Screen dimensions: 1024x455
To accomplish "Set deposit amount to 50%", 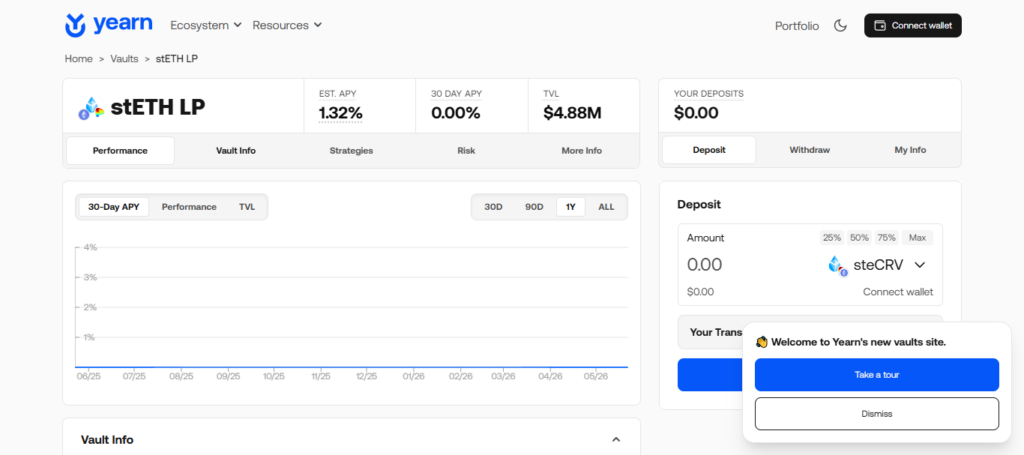I will 859,238.
